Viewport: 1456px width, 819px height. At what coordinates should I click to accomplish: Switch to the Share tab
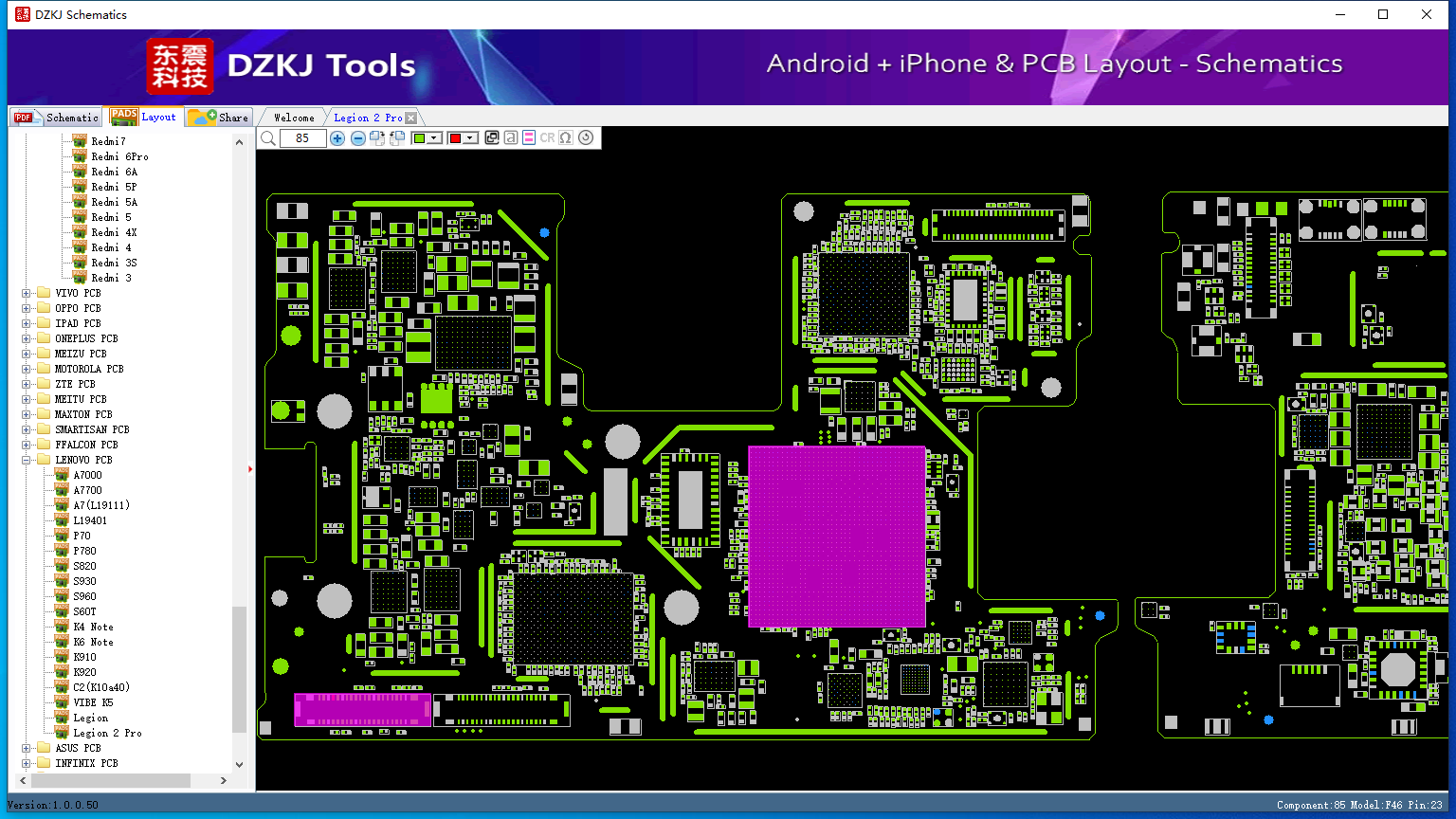coord(218,117)
